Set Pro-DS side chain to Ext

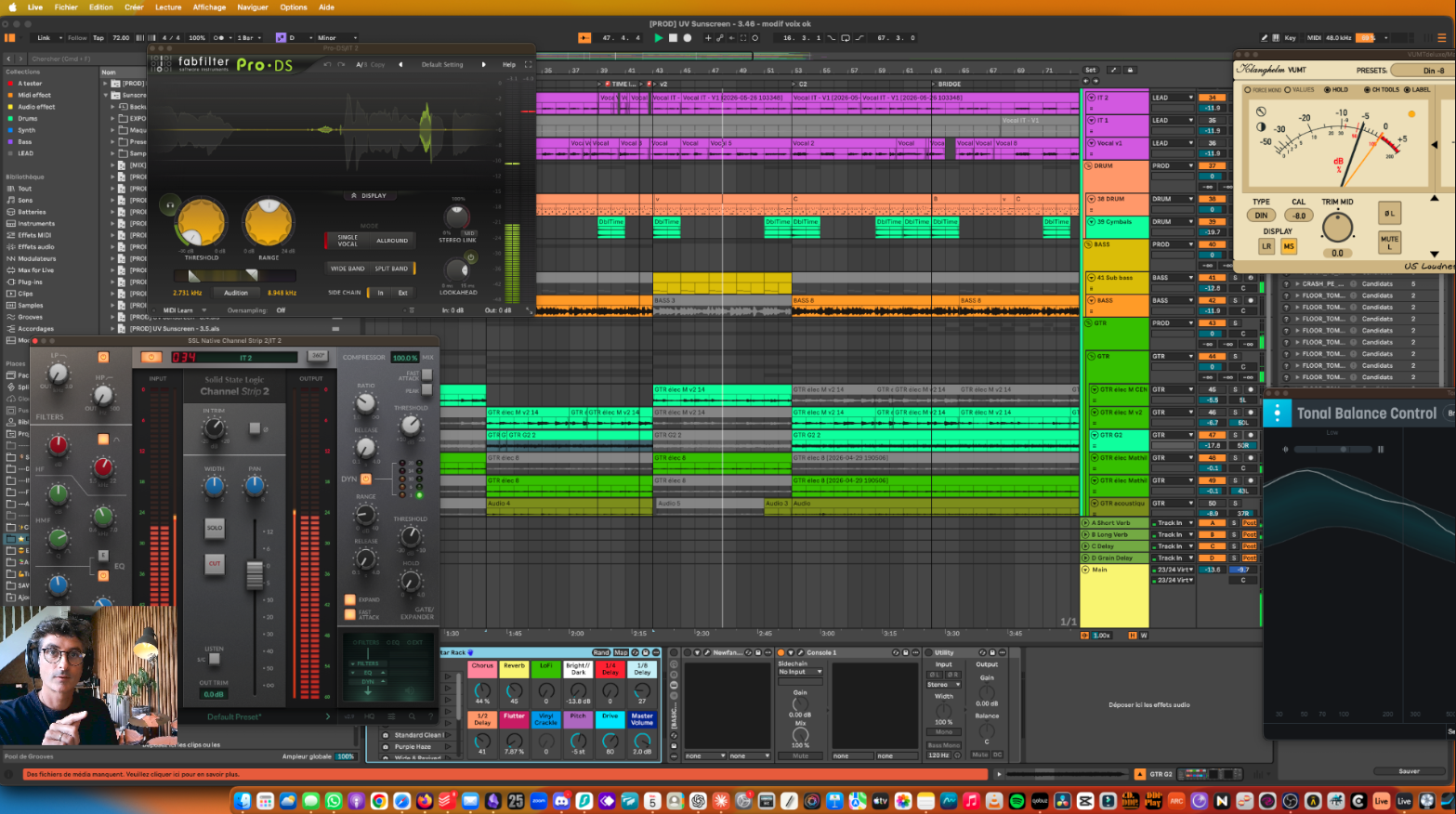click(402, 293)
